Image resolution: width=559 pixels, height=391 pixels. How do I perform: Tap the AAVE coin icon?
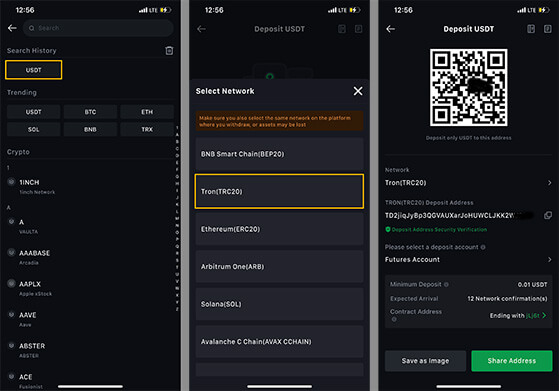click(x=11, y=314)
